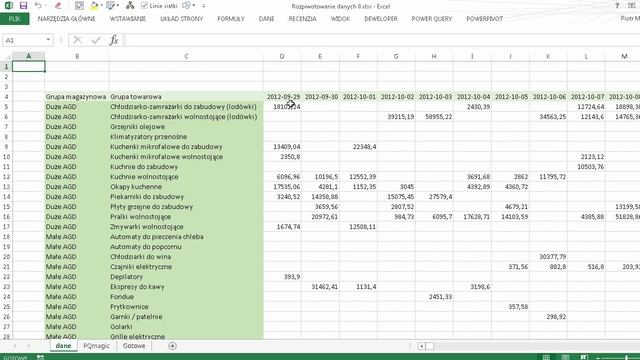Go to previous sheet with left arrow

tap(14, 346)
